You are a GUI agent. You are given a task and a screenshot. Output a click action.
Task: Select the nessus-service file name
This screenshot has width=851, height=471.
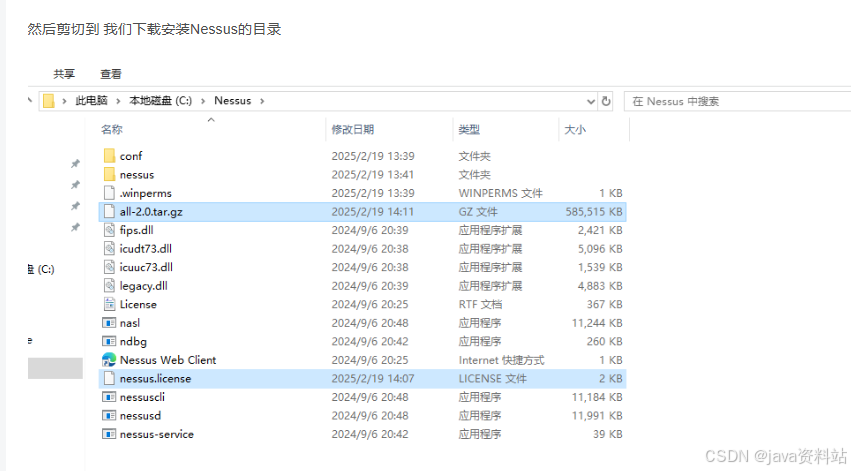[156, 434]
